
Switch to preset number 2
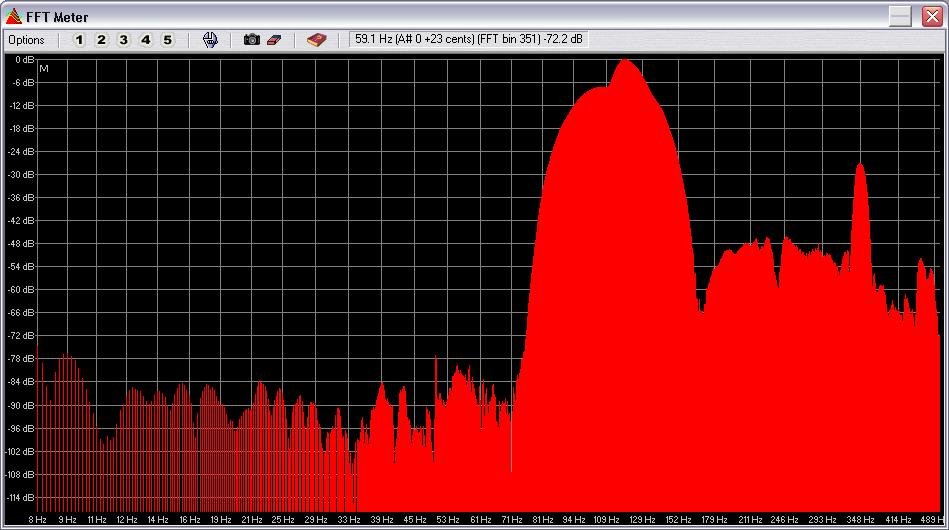click(x=101, y=40)
